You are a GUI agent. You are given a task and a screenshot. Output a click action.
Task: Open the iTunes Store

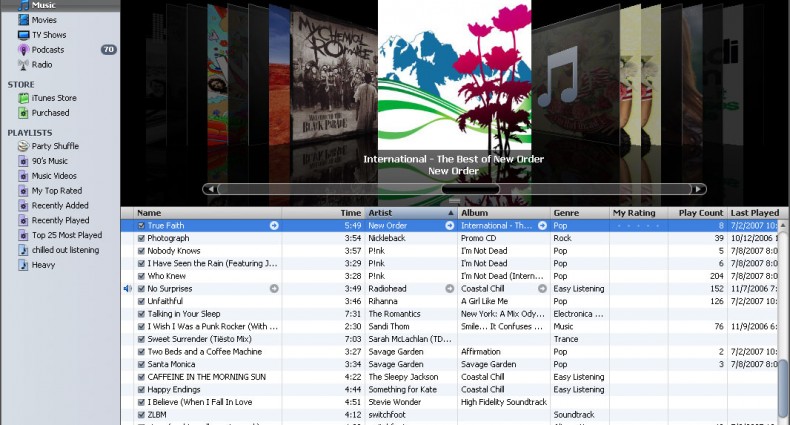pos(53,98)
